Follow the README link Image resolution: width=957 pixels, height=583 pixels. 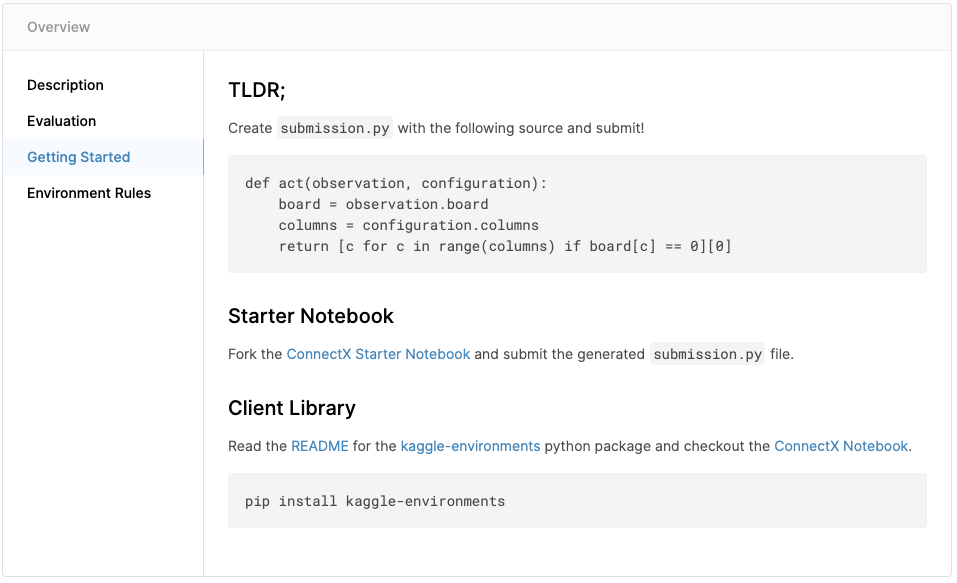click(320, 446)
